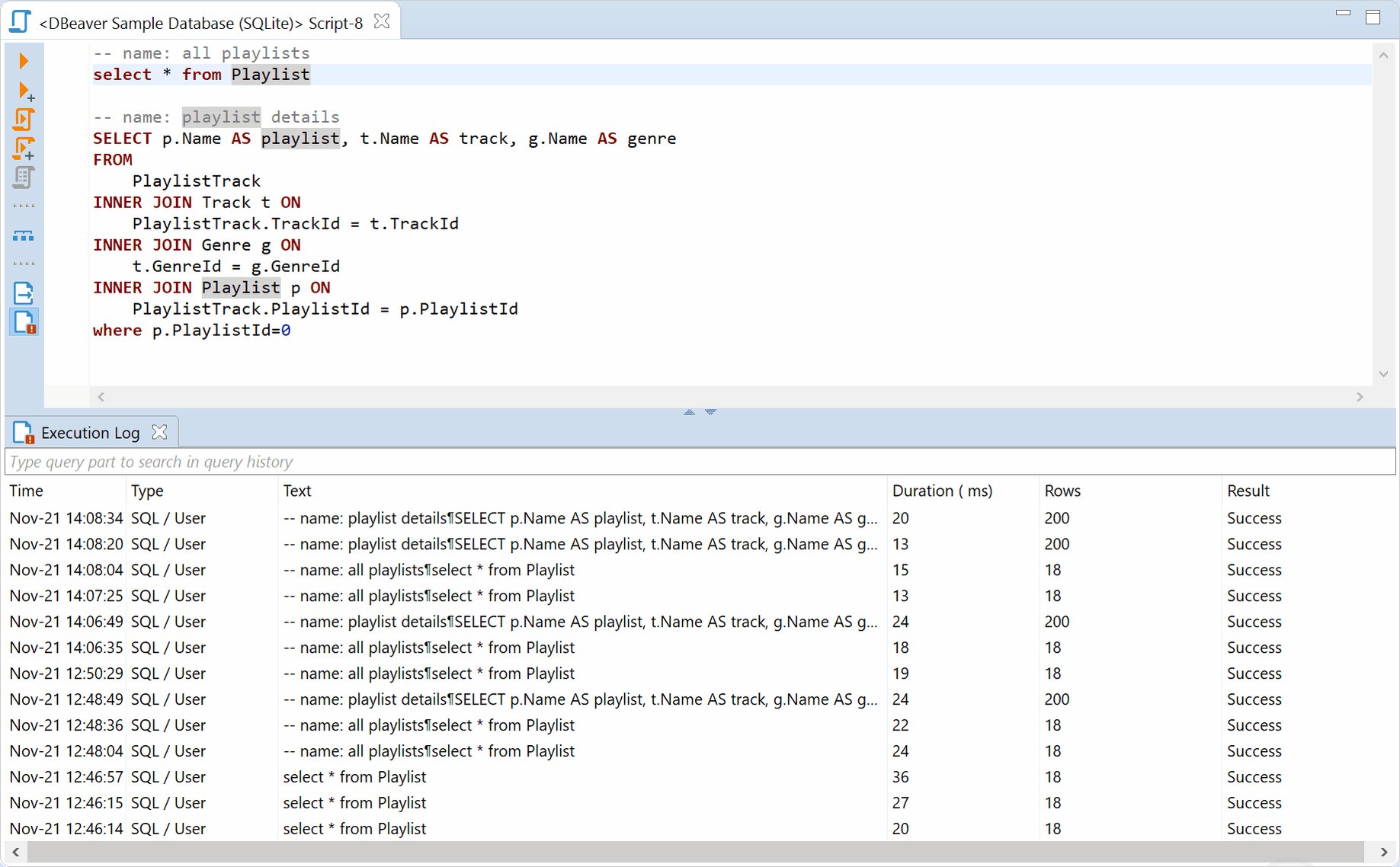Select the log row at Nov-21 14:07:25

[700, 596]
